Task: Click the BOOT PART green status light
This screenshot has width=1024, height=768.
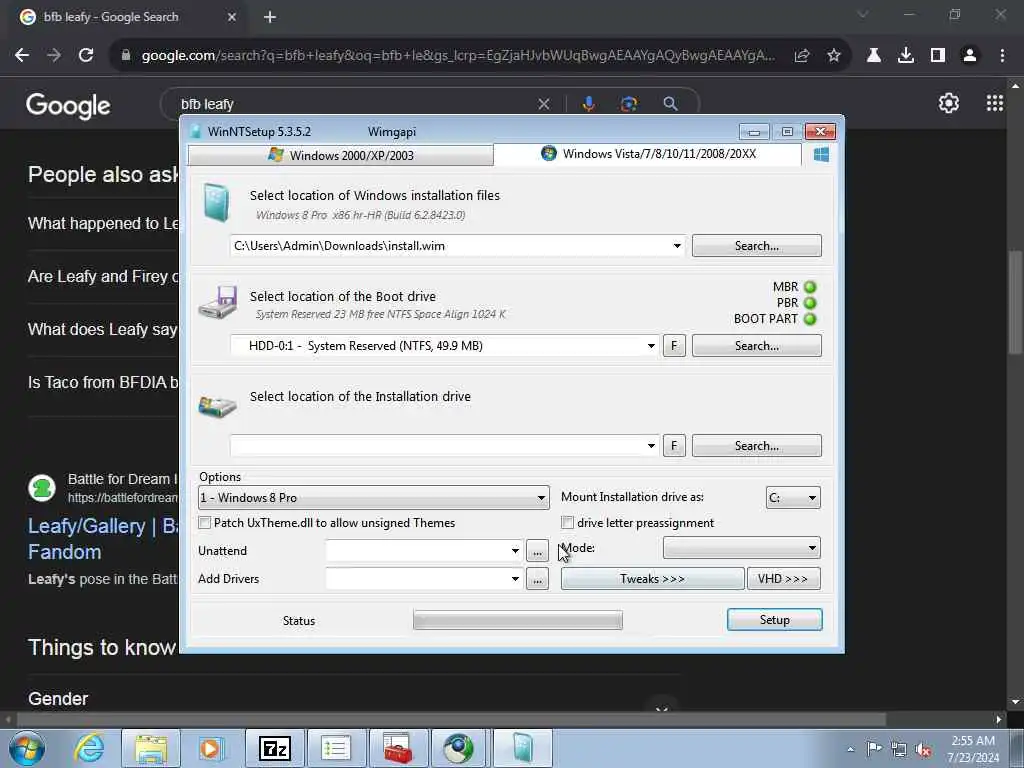Action: click(x=810, y=319)
